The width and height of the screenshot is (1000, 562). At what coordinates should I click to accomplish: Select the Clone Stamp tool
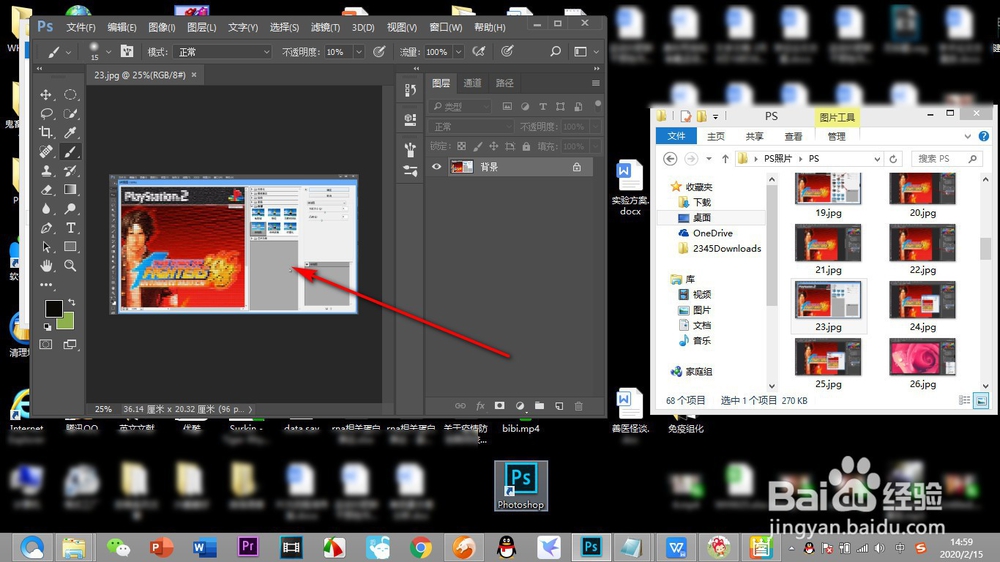pyautogui.click(x=46, y=170)
